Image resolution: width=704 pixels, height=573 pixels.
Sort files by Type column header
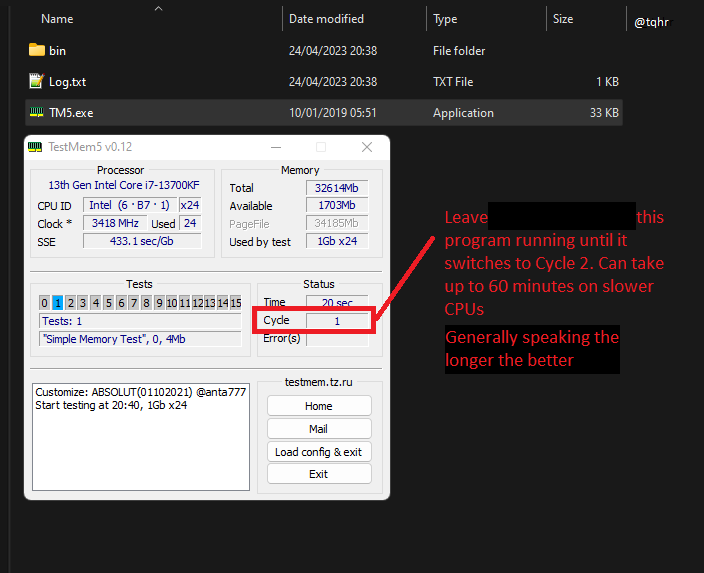[x=445, y=19]
